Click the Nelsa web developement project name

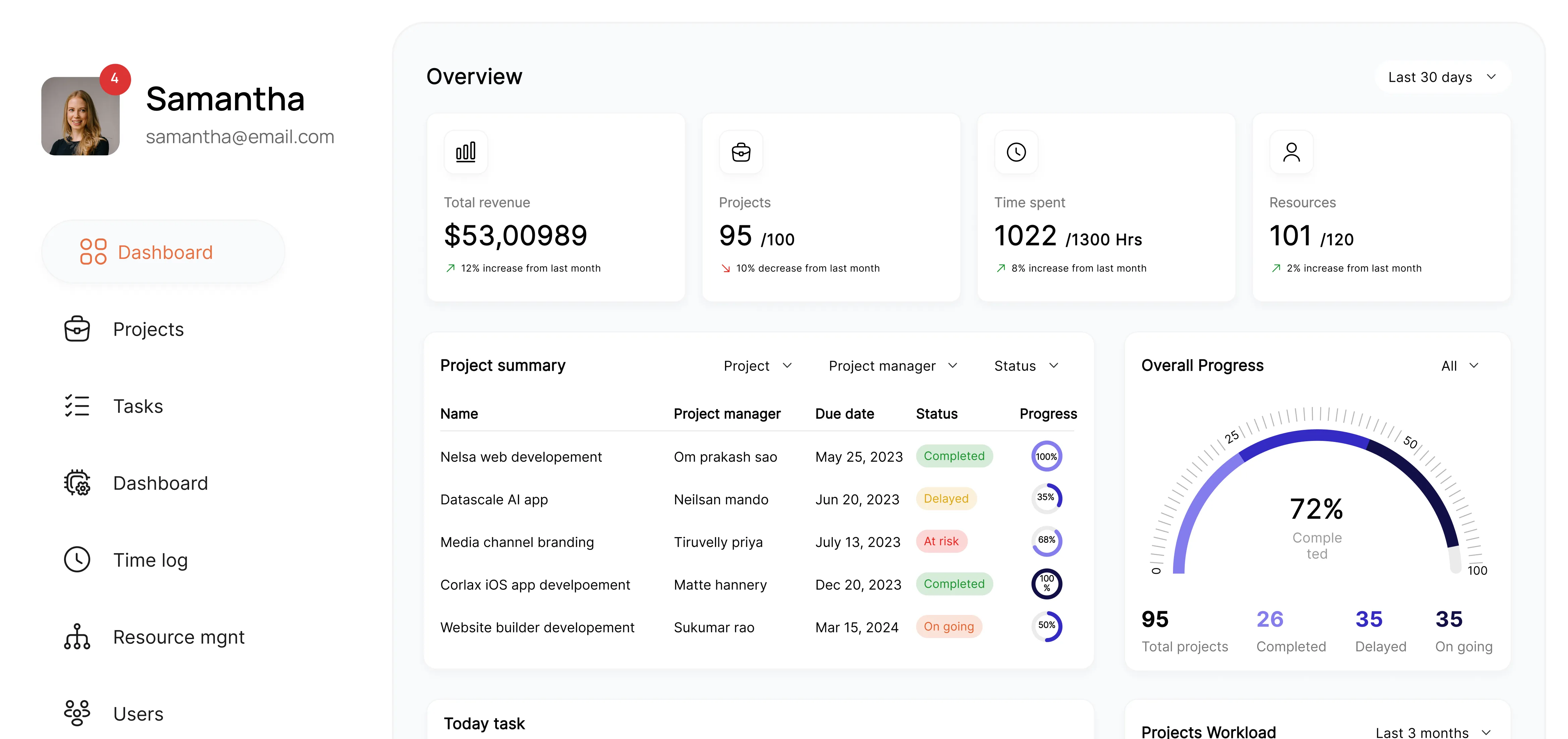pos(521,457)
